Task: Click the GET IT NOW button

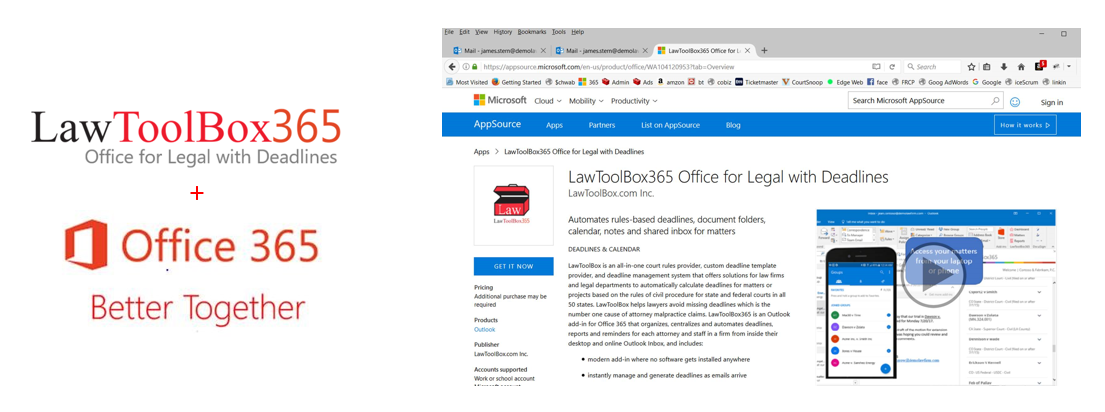Action: tap(513, 266)
